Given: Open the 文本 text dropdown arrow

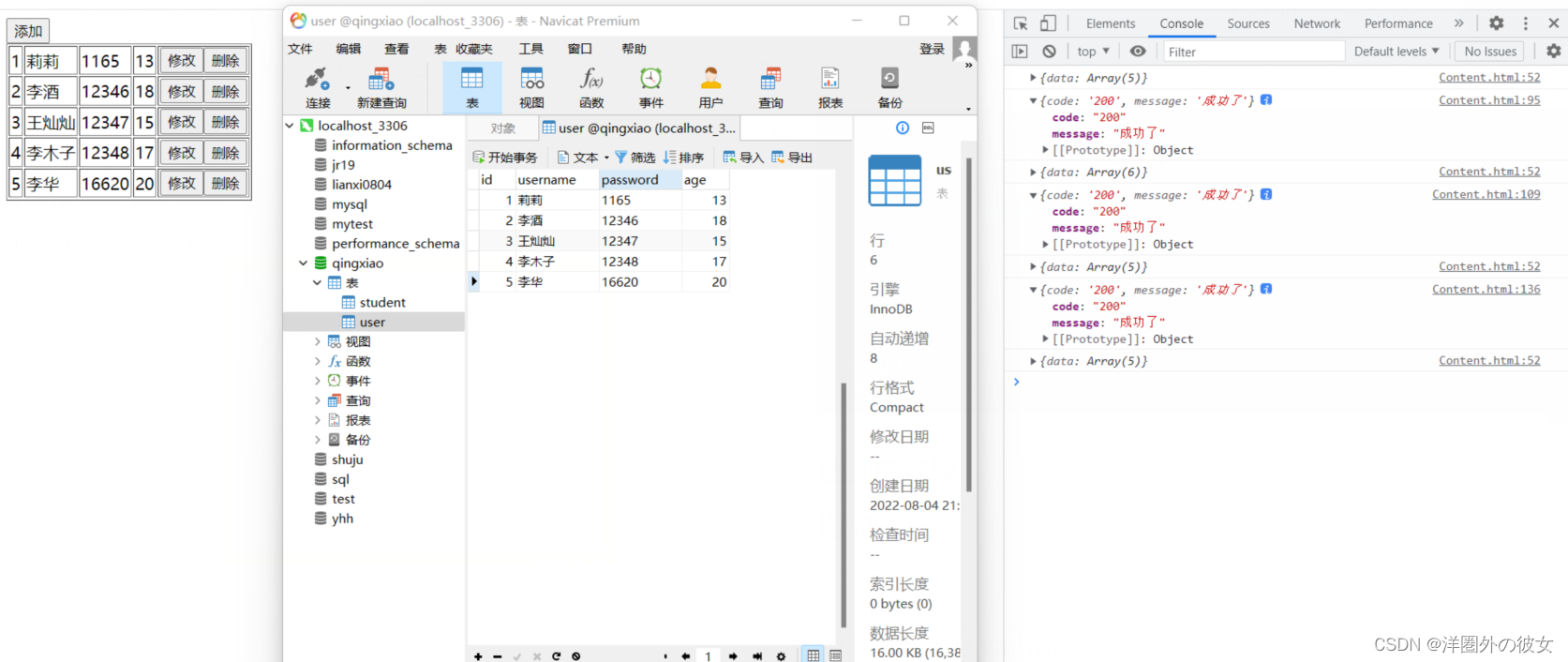Looking at the screenshot, I should [606, 158].
